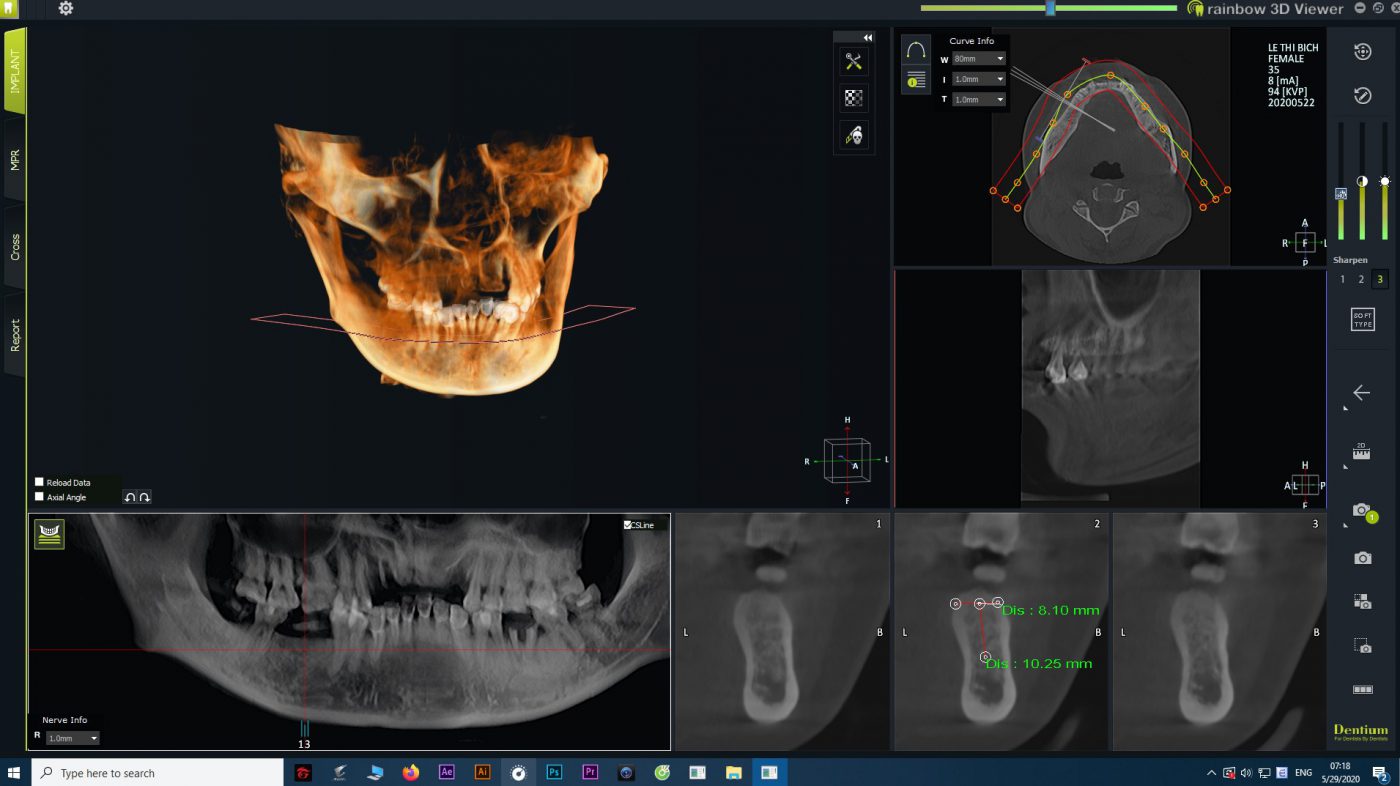Click the skull rendering preset icon
Screen dimensions: 1400x786
coord(854,134)
